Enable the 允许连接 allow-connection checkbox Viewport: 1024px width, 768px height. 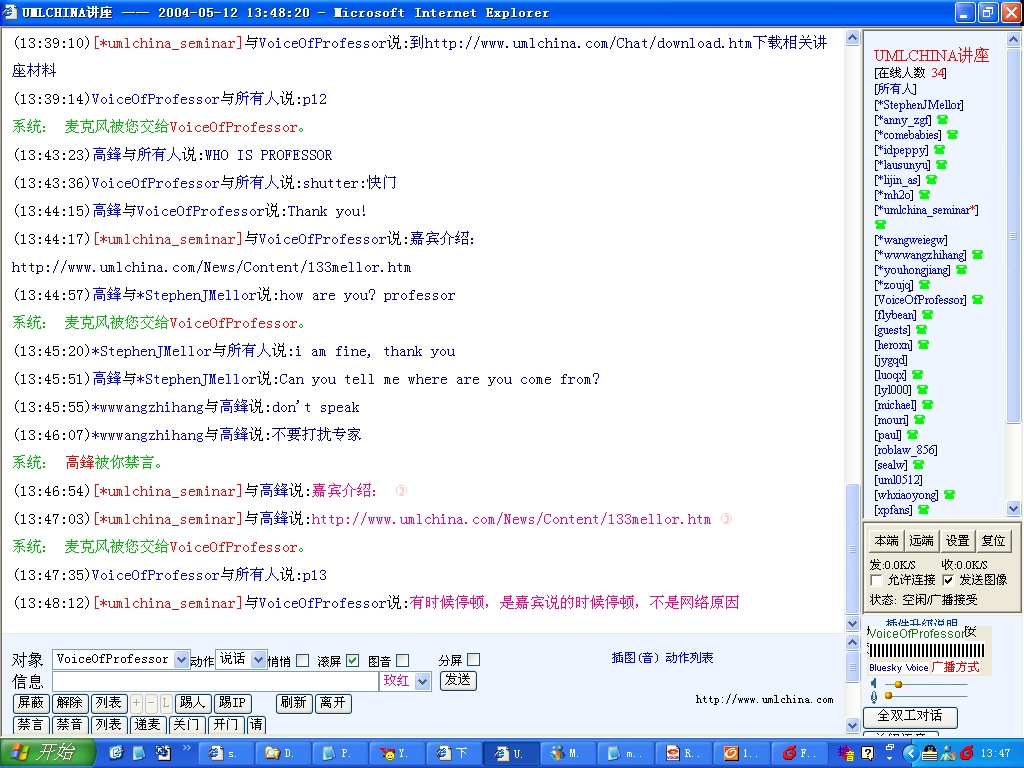tap(876, 581)
